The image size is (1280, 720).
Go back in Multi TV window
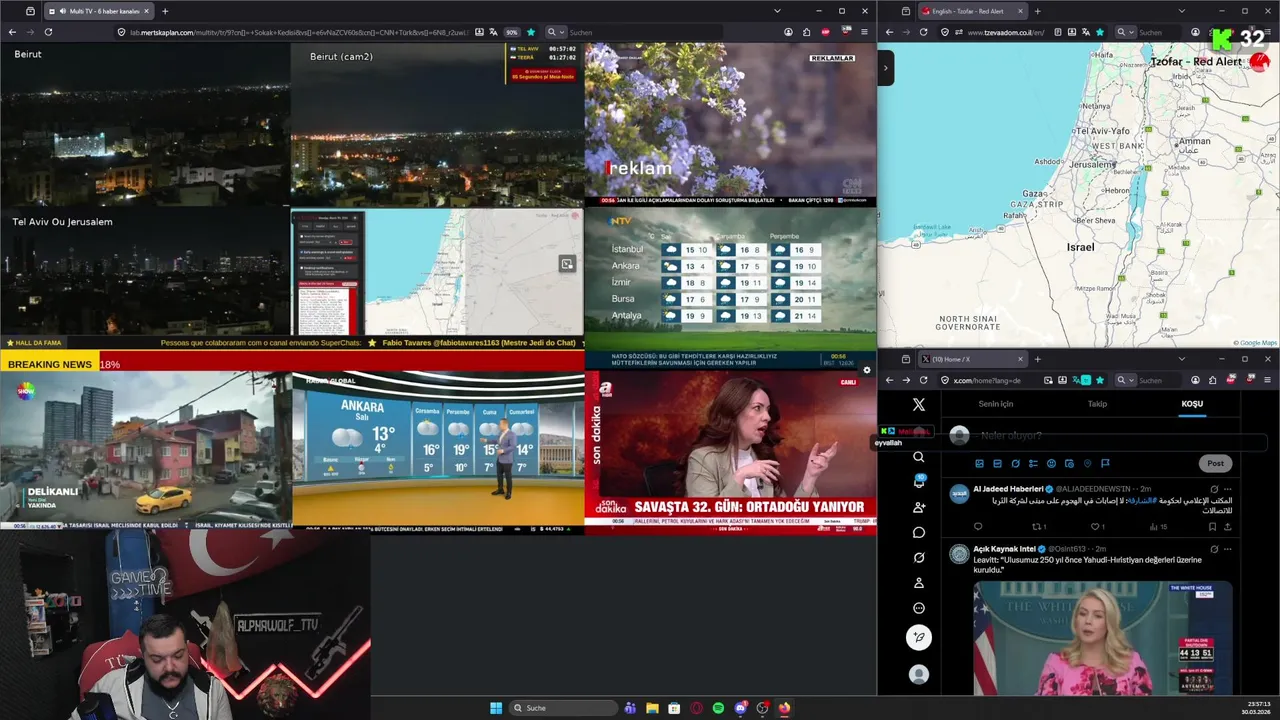pos(12,32)
